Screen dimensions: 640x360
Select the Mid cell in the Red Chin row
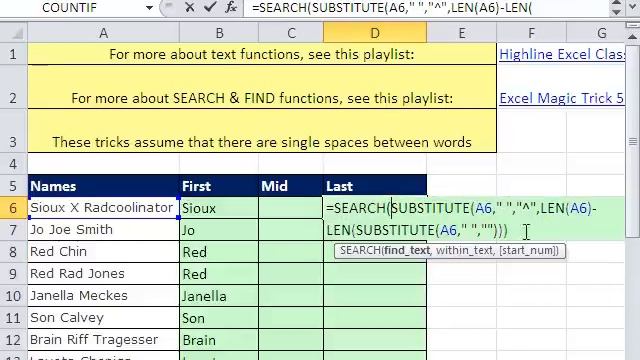pyautogui.click(x=291, y=252)
